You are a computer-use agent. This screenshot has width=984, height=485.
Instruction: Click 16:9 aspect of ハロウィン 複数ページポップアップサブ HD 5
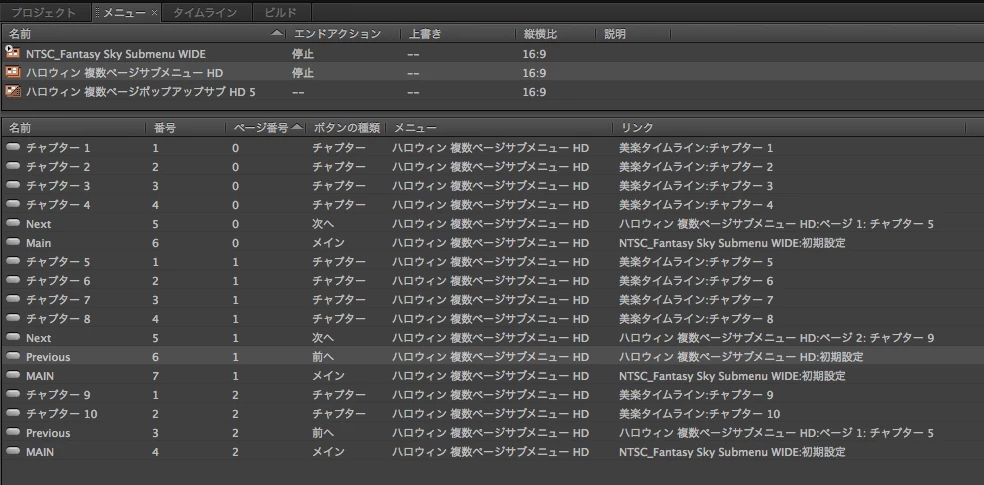pos(534,92)
